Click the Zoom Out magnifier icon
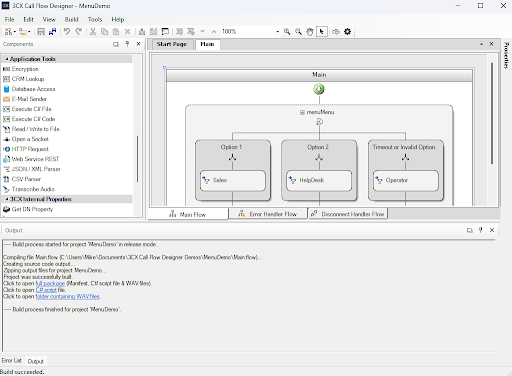Viewport: 512px width, 376px height. coord(299,32)
